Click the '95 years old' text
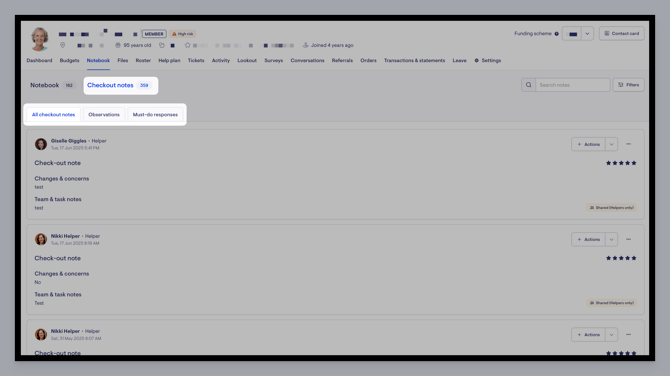Viewport: 670px width, 376px height. tap(137, 45)
